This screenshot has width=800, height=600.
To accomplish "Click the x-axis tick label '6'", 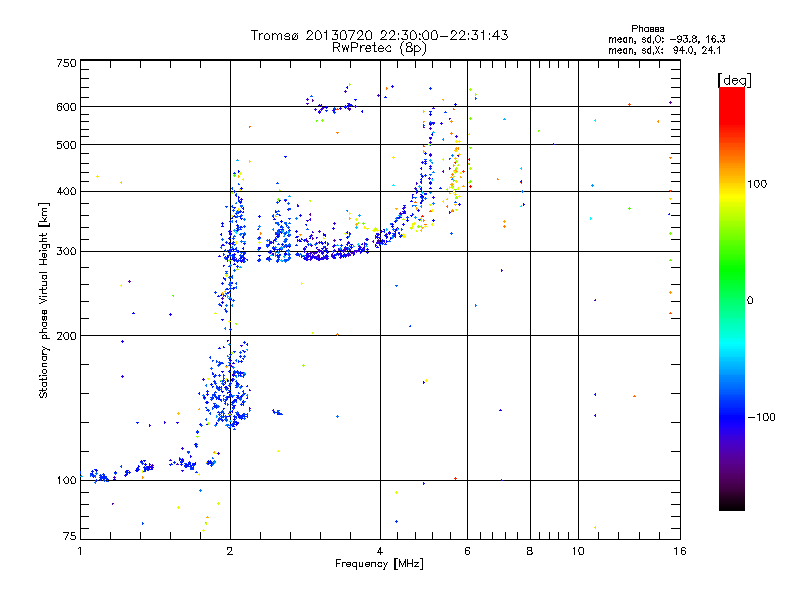I will pos(467,551).
